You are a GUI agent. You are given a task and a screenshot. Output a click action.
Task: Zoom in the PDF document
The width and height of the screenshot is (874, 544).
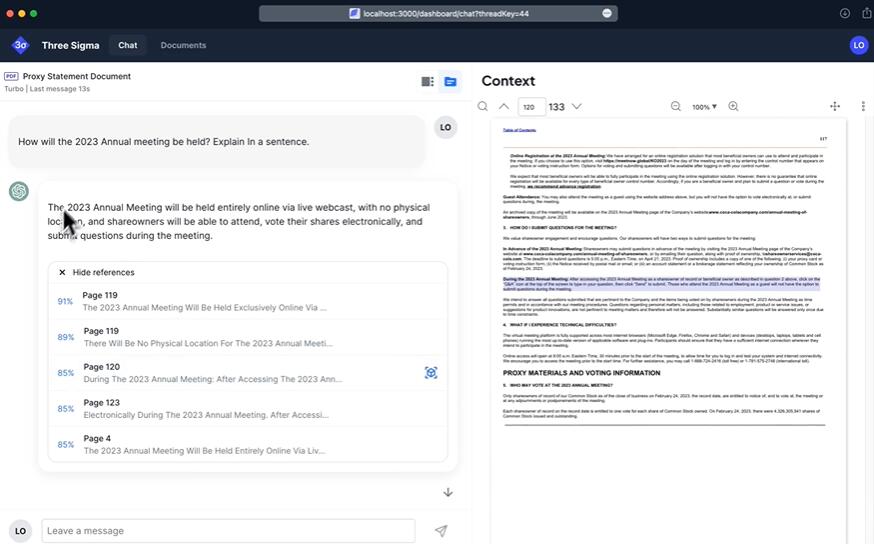(733, 107)
